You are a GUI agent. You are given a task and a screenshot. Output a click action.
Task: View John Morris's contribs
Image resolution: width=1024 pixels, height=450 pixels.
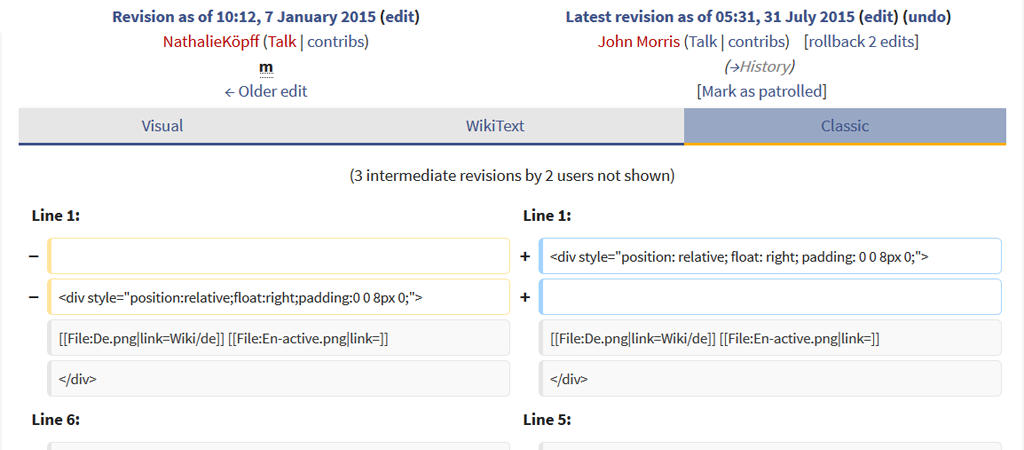tap(757, 42)
